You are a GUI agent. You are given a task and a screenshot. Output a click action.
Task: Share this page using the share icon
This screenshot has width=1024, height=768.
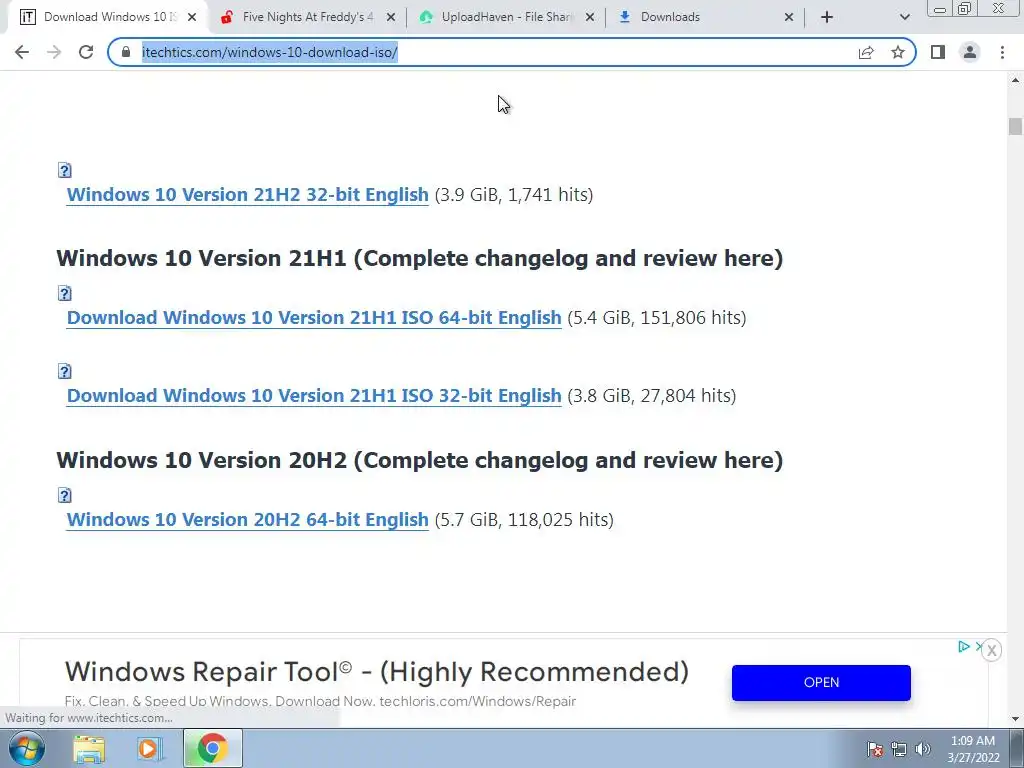pos(866,52)
